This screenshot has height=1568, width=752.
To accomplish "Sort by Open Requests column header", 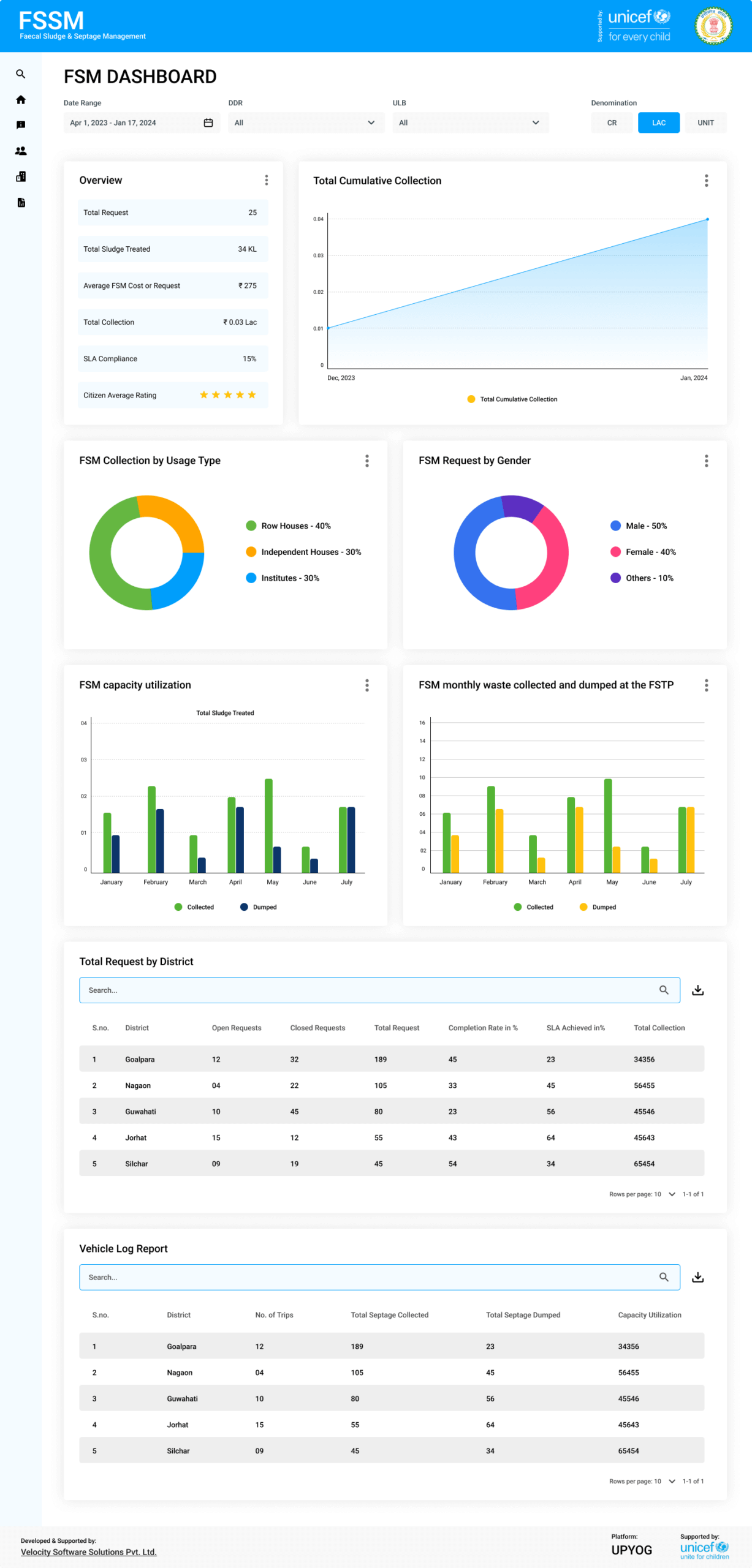I will (237, 1028).
